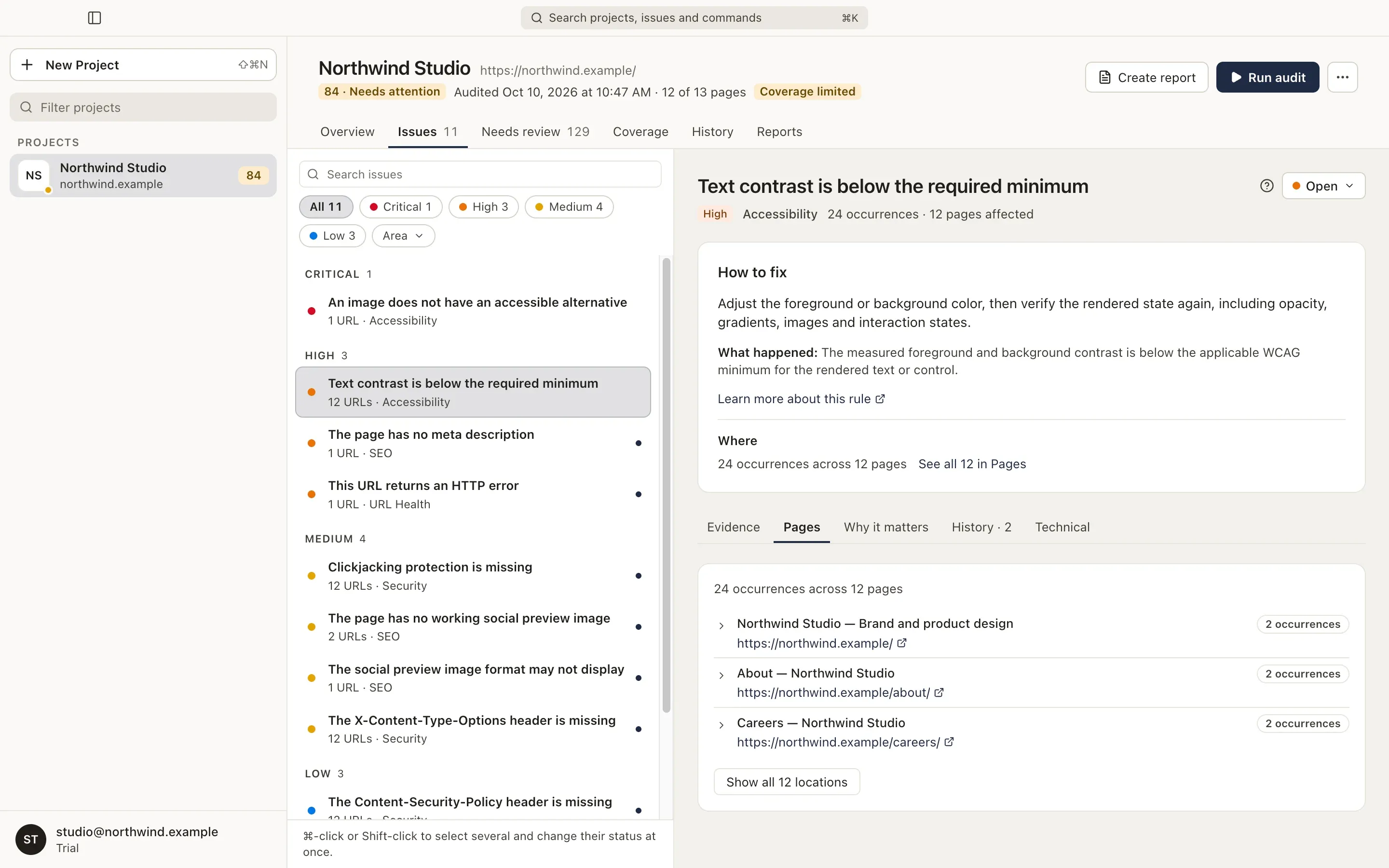The height and width of the screenshot is (868, 1389).
Task: Click the Coverage limited badge
Action: click(807, 92)
